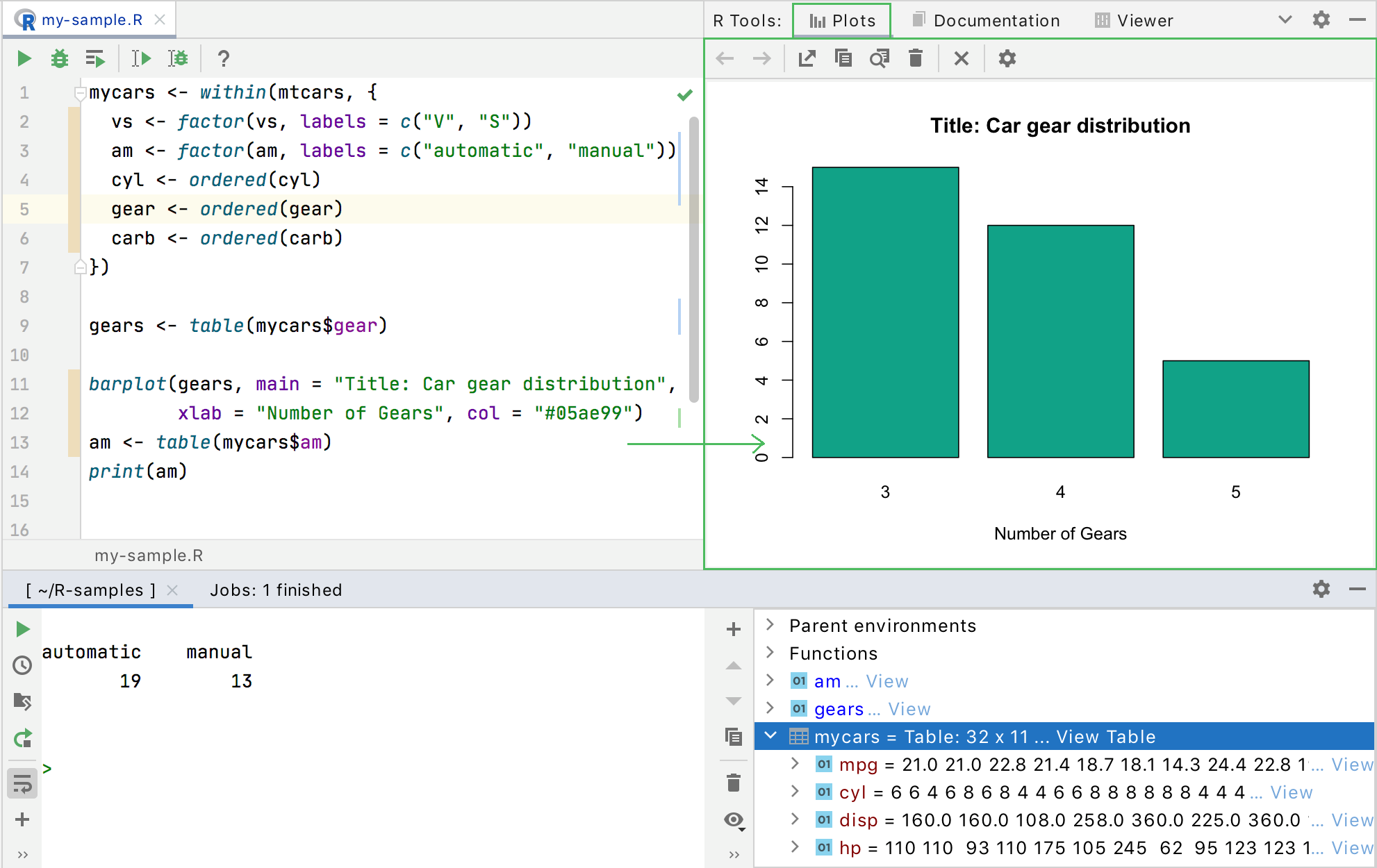Expand Parent environments node
This screenshot has height=868, width=1377.
tap(770, 625)
